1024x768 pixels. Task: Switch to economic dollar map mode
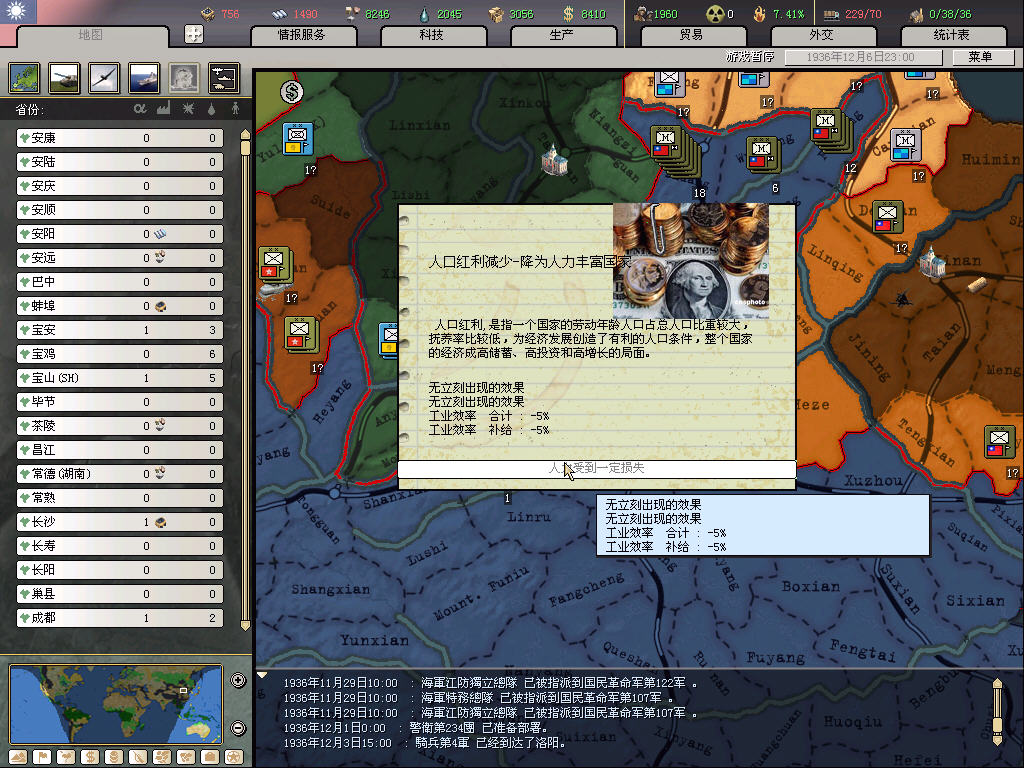coord(90,757)
